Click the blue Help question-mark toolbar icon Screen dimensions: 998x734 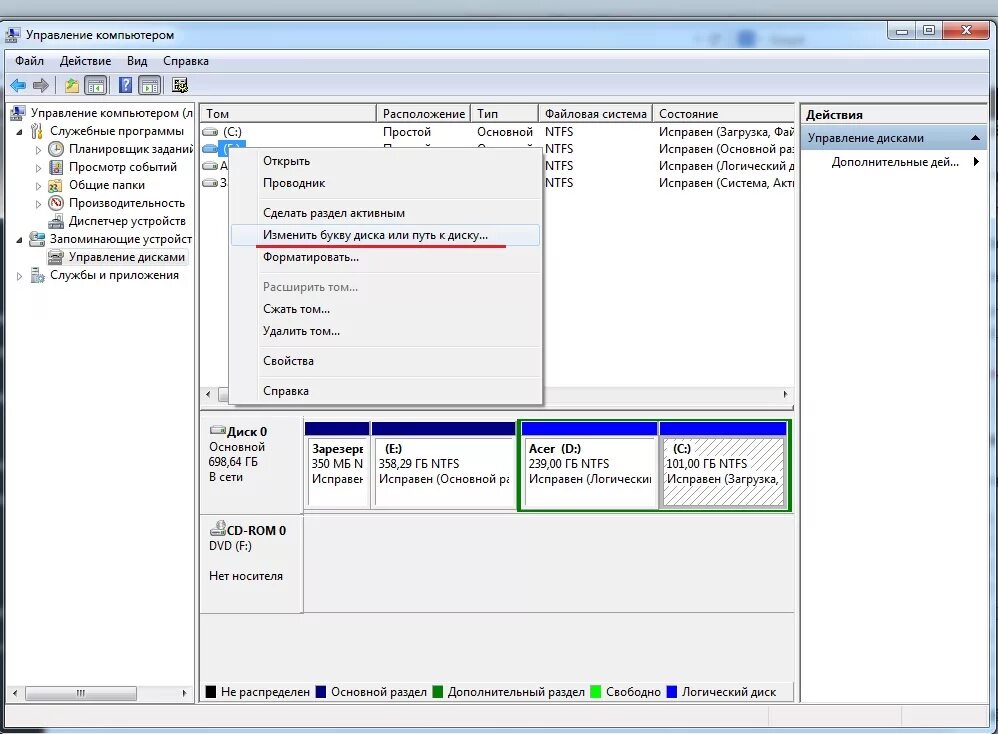pyautogui.click(x=125, y=85)
